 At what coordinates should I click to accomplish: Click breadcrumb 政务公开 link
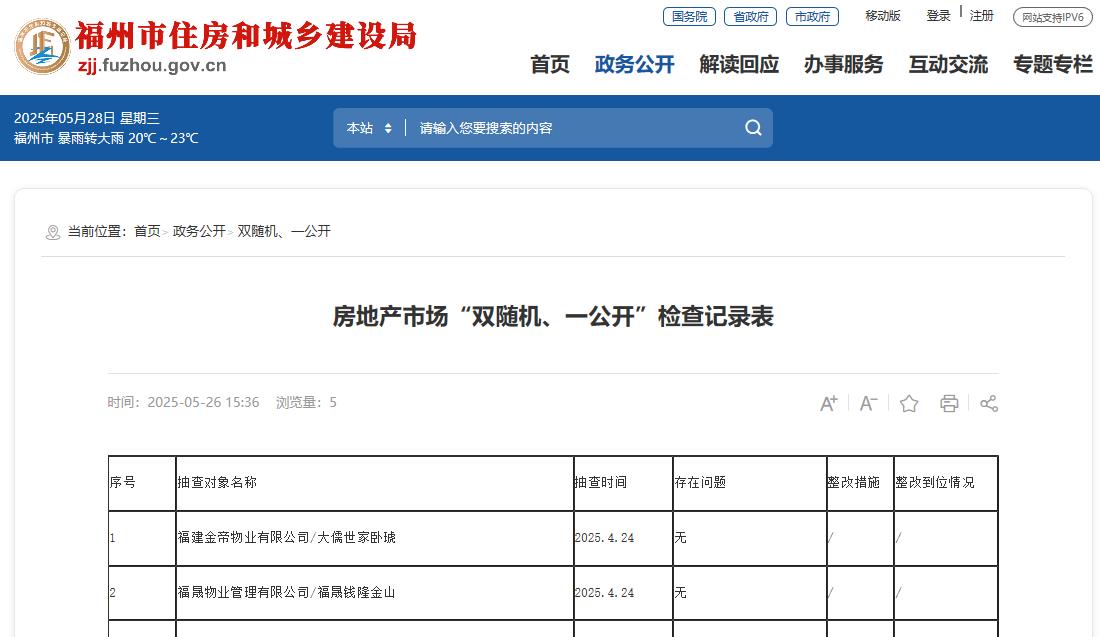click(199, 232)
